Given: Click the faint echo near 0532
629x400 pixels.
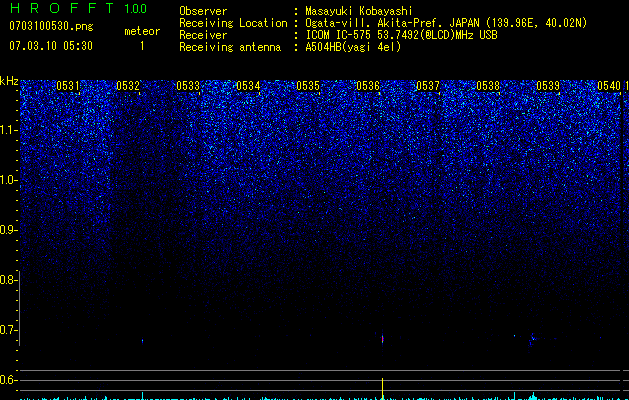Looking at the screenshot, I should tap(142, 341).
